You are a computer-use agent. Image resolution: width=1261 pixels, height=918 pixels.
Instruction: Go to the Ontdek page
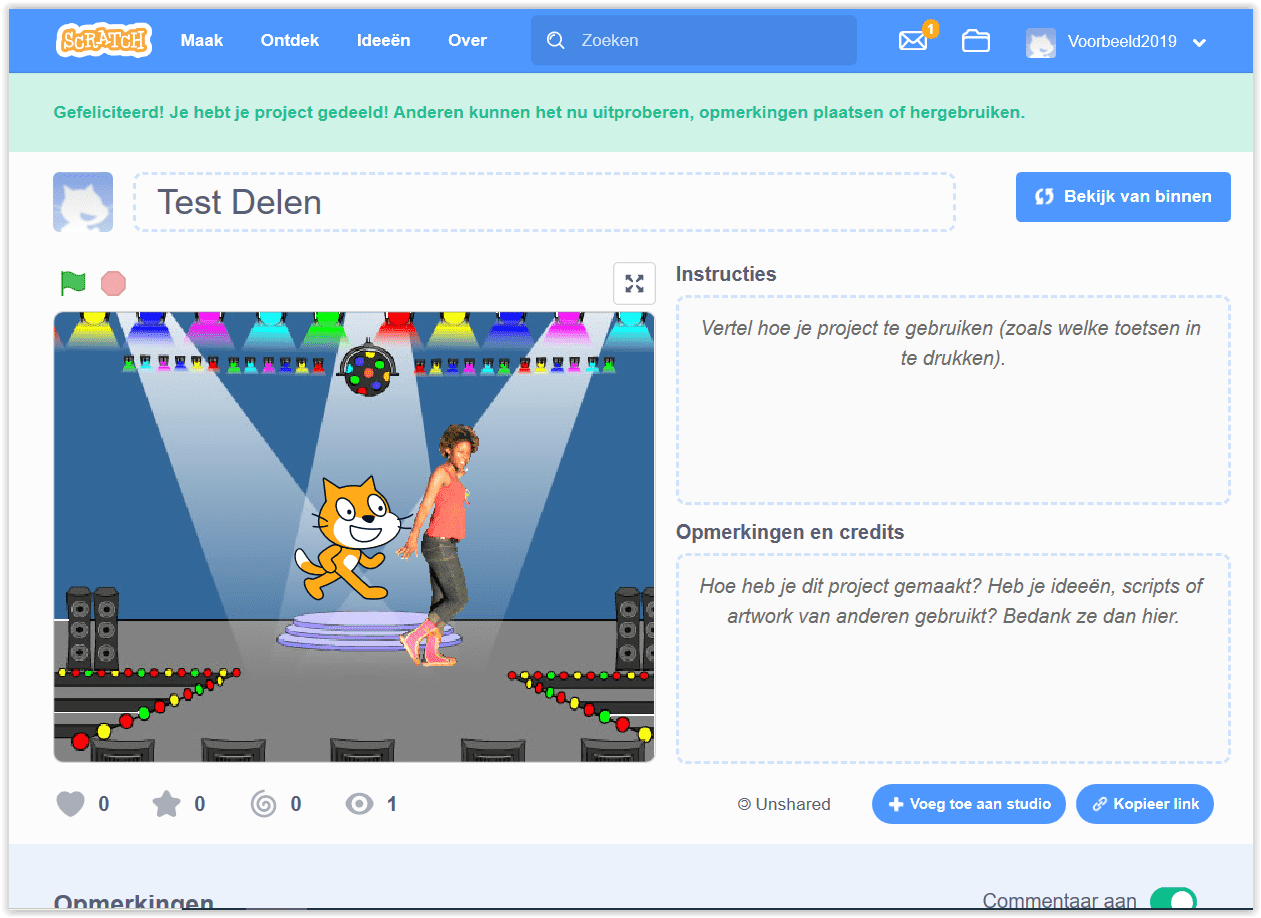[x=290, y=41]
